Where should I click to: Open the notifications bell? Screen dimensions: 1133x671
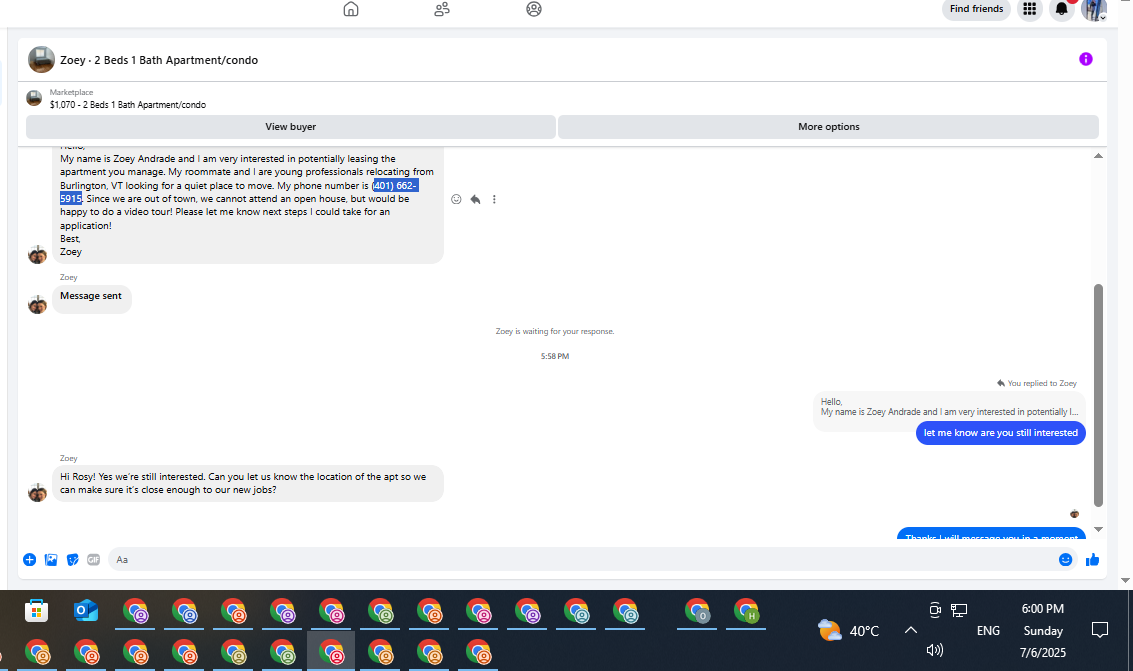coord(1061,9)
